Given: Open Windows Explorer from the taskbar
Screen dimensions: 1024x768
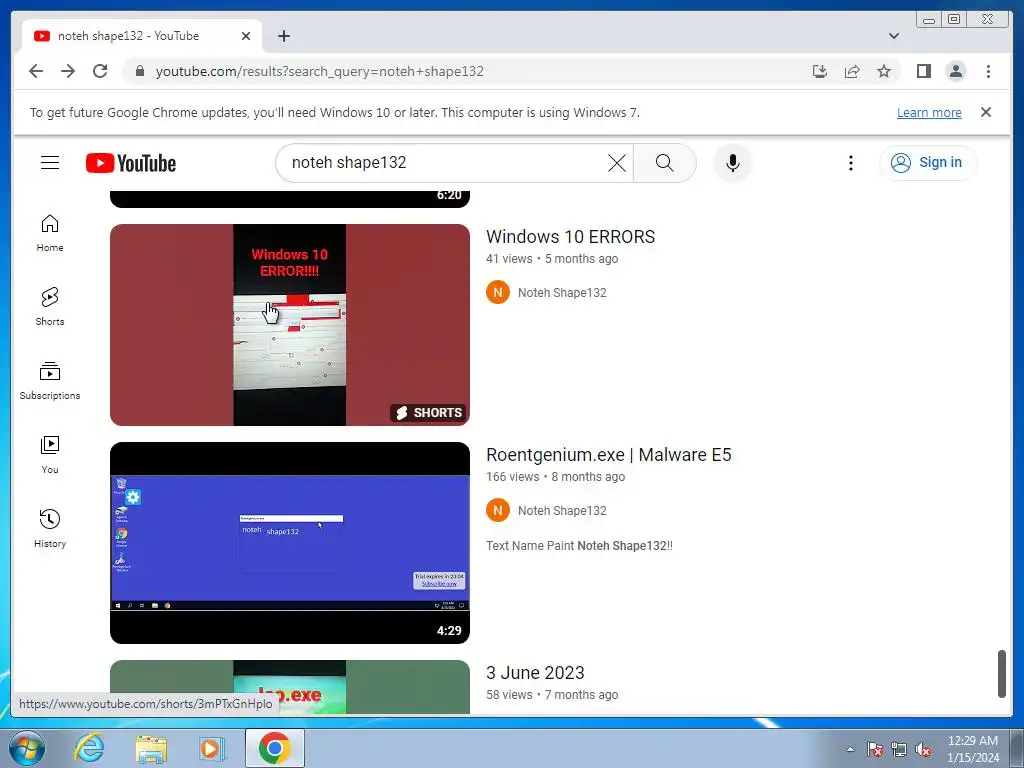Looking at the screenshot, I should click(x=151, y=748).
